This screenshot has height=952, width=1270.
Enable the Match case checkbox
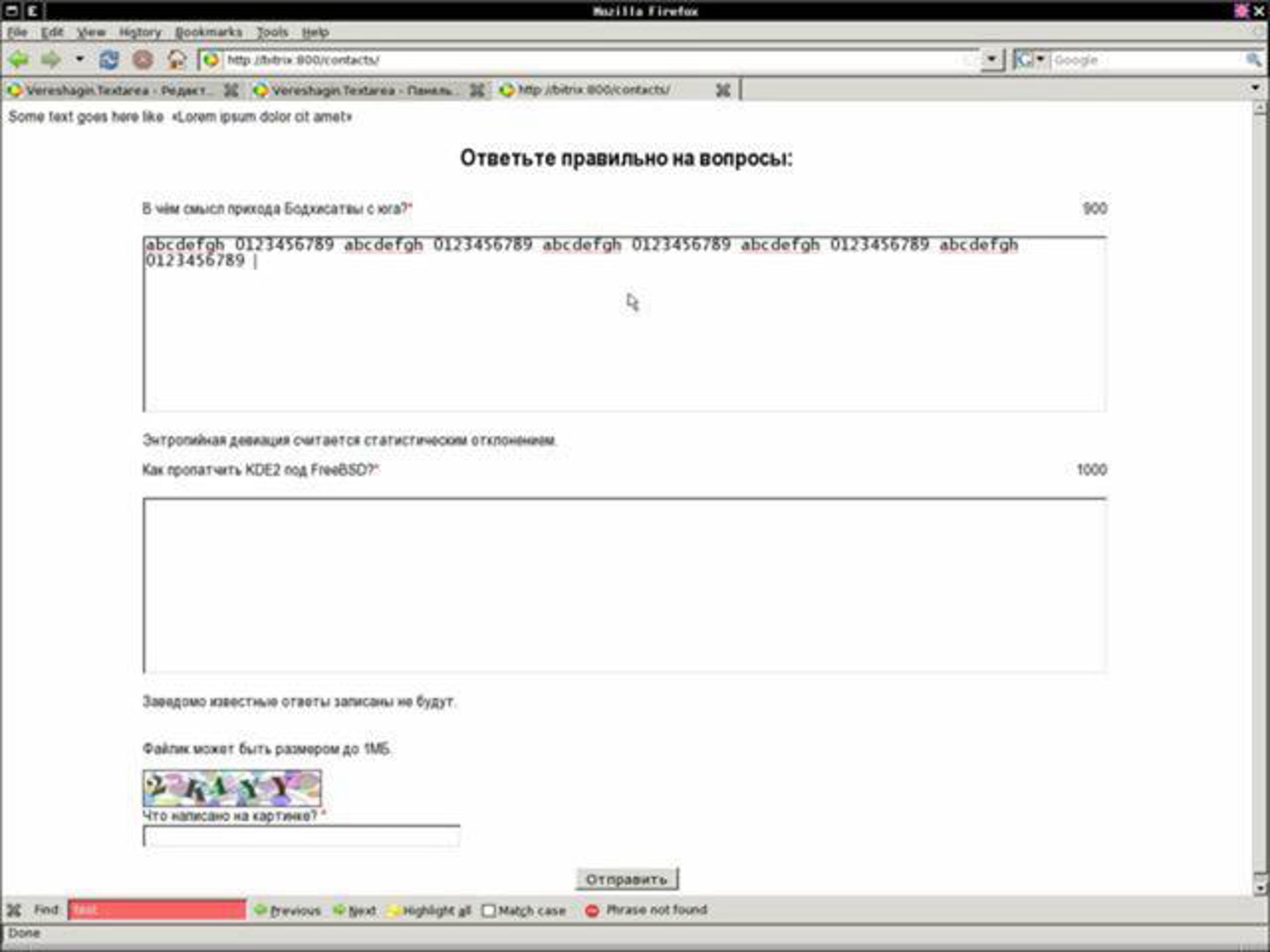point(488,911)
